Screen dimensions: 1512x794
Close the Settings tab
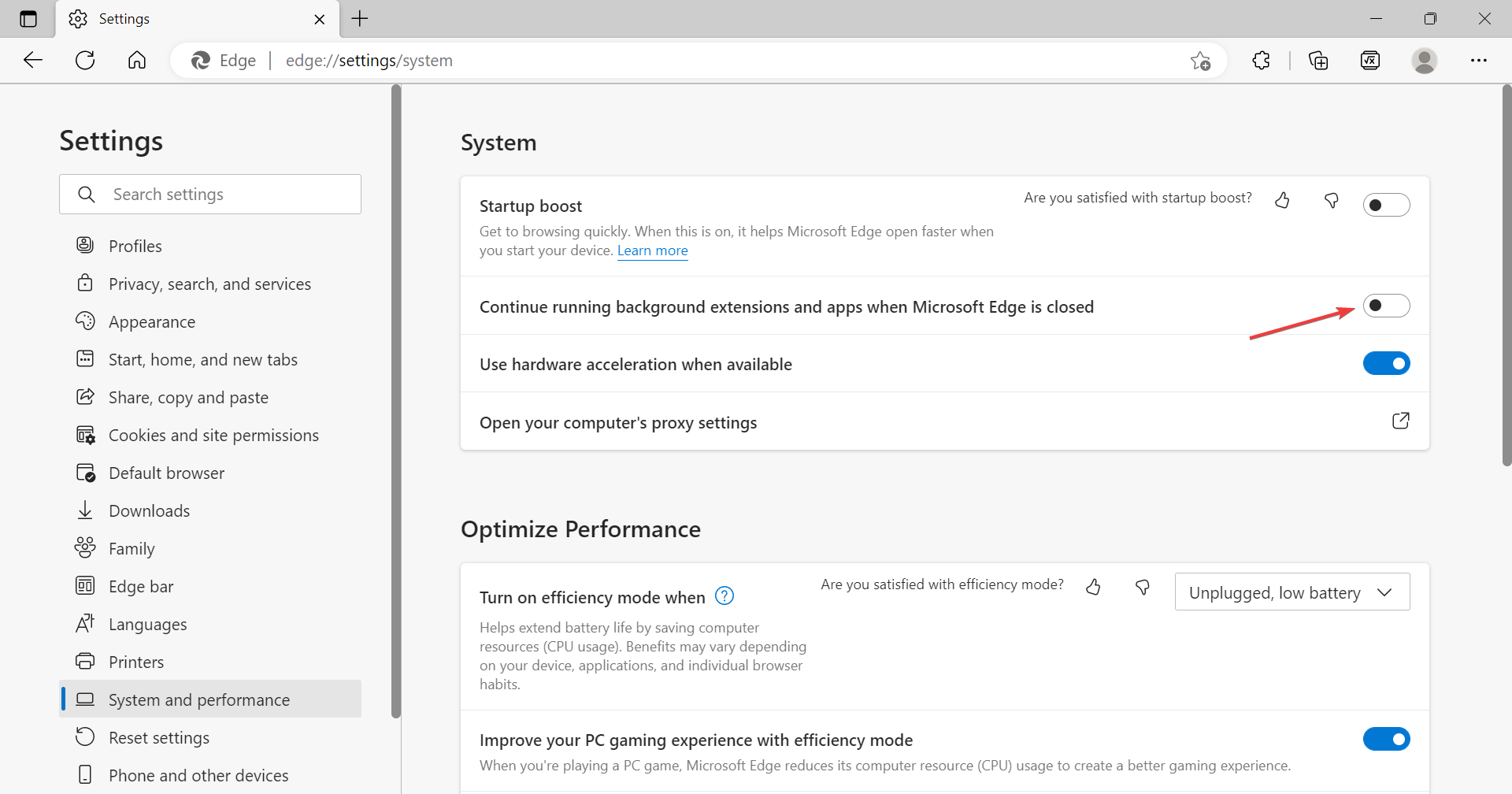coord(319,19)
